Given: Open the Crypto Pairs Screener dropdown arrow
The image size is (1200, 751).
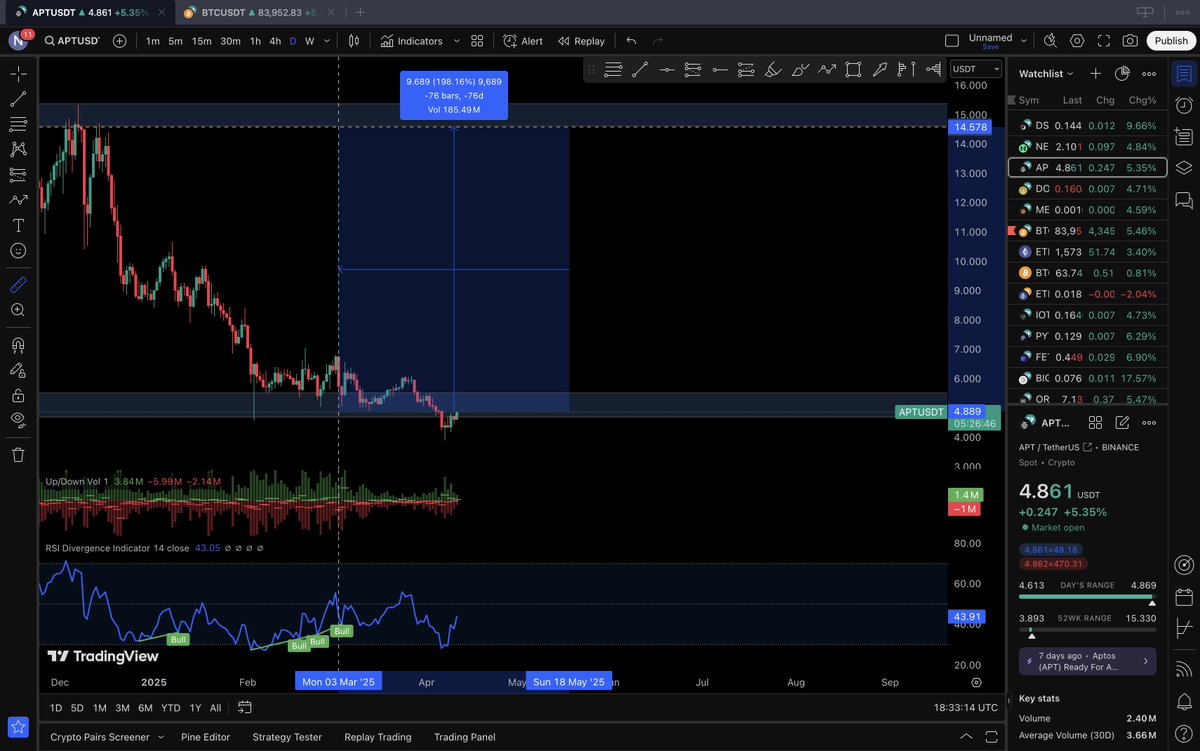Looking at the screenshot, I should 160,737.
